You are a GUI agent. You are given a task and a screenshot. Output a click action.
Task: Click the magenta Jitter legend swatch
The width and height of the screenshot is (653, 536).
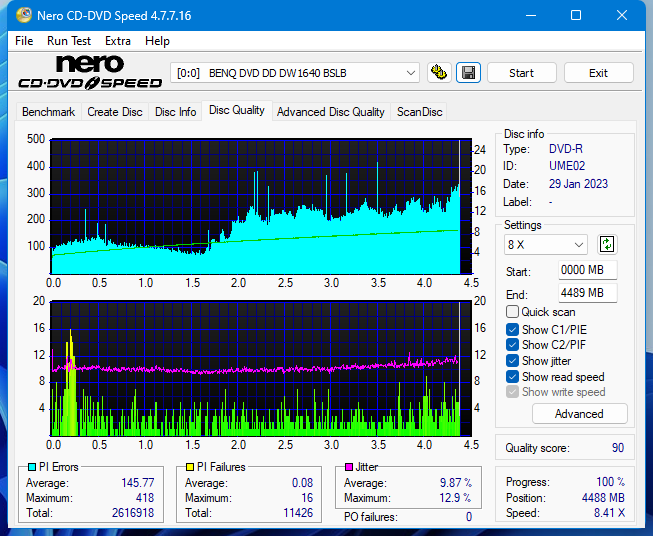(349, 467)
